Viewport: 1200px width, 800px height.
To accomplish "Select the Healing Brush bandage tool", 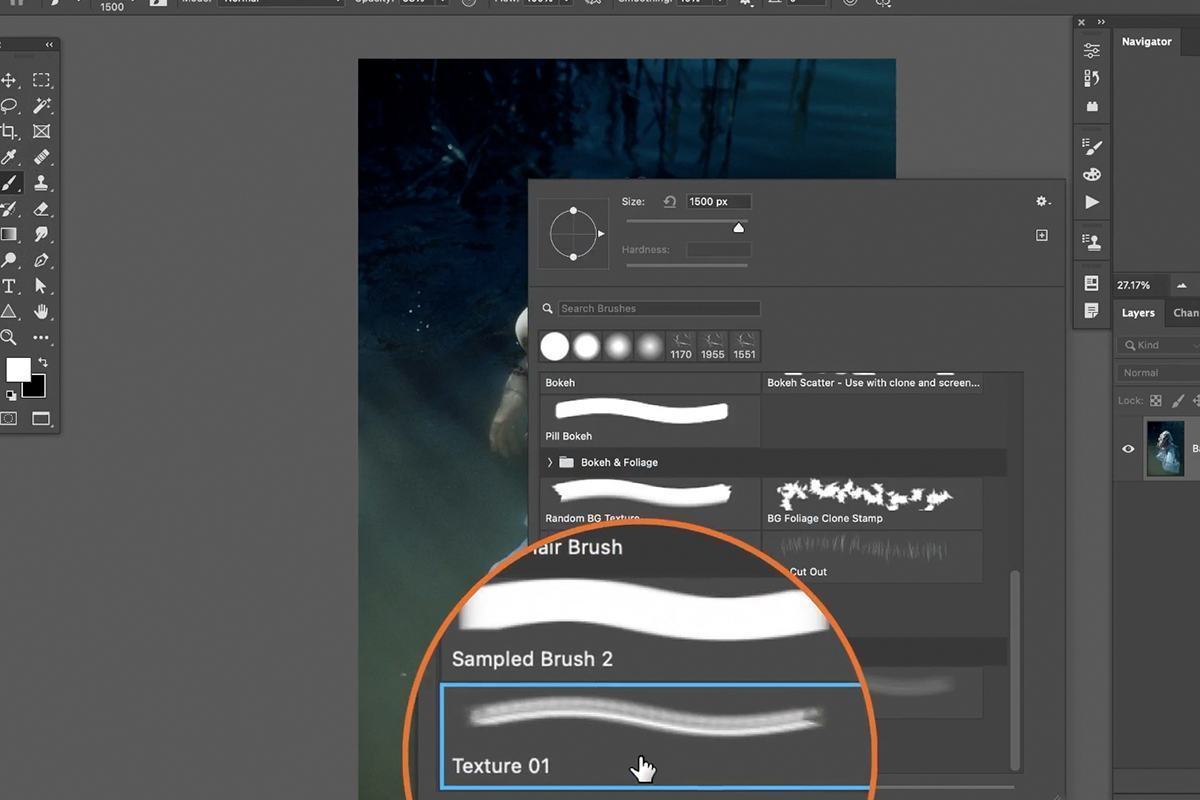I will point(41,158).
